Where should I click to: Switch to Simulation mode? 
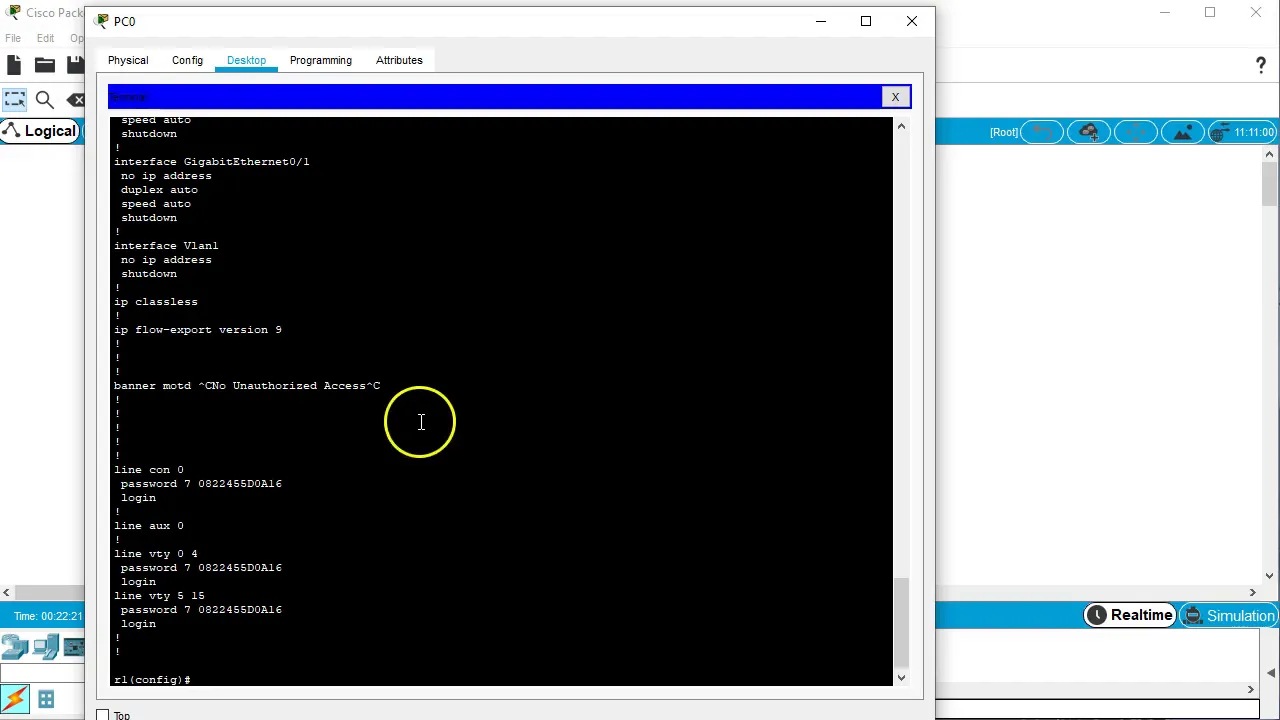click(1229, 616)
